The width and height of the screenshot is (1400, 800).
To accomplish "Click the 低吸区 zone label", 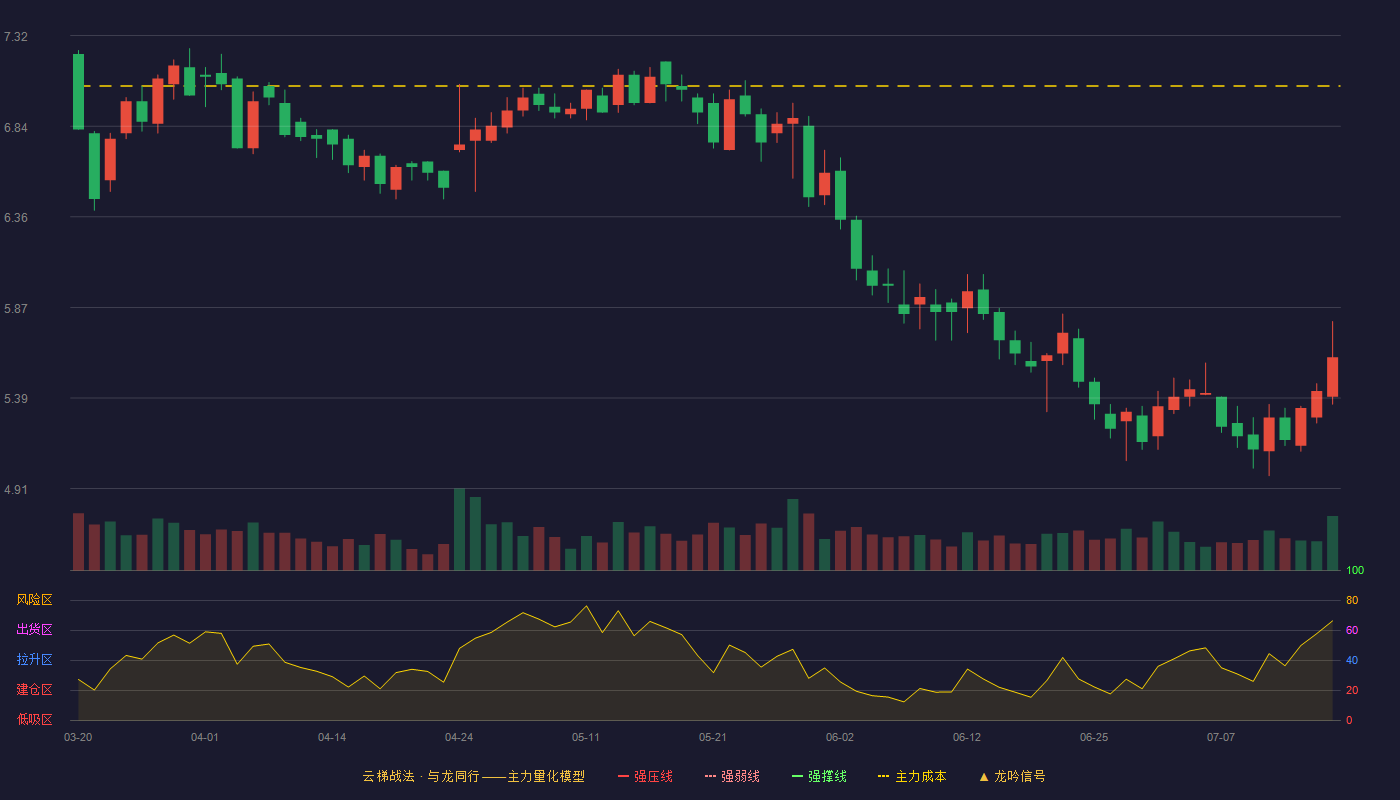I will (34, 719).
